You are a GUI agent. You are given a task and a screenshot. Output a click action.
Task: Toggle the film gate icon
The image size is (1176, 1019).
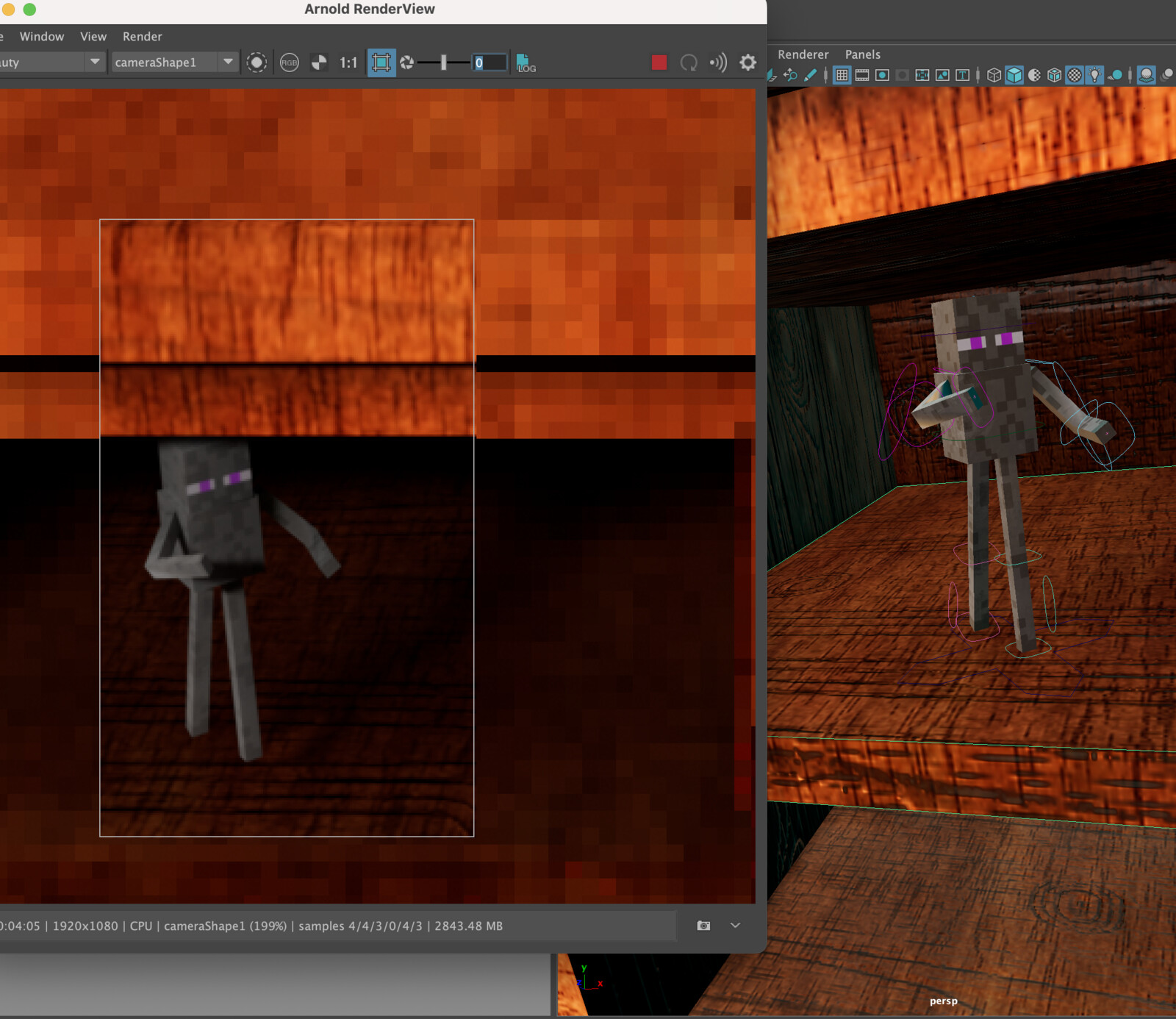point(862,75)
